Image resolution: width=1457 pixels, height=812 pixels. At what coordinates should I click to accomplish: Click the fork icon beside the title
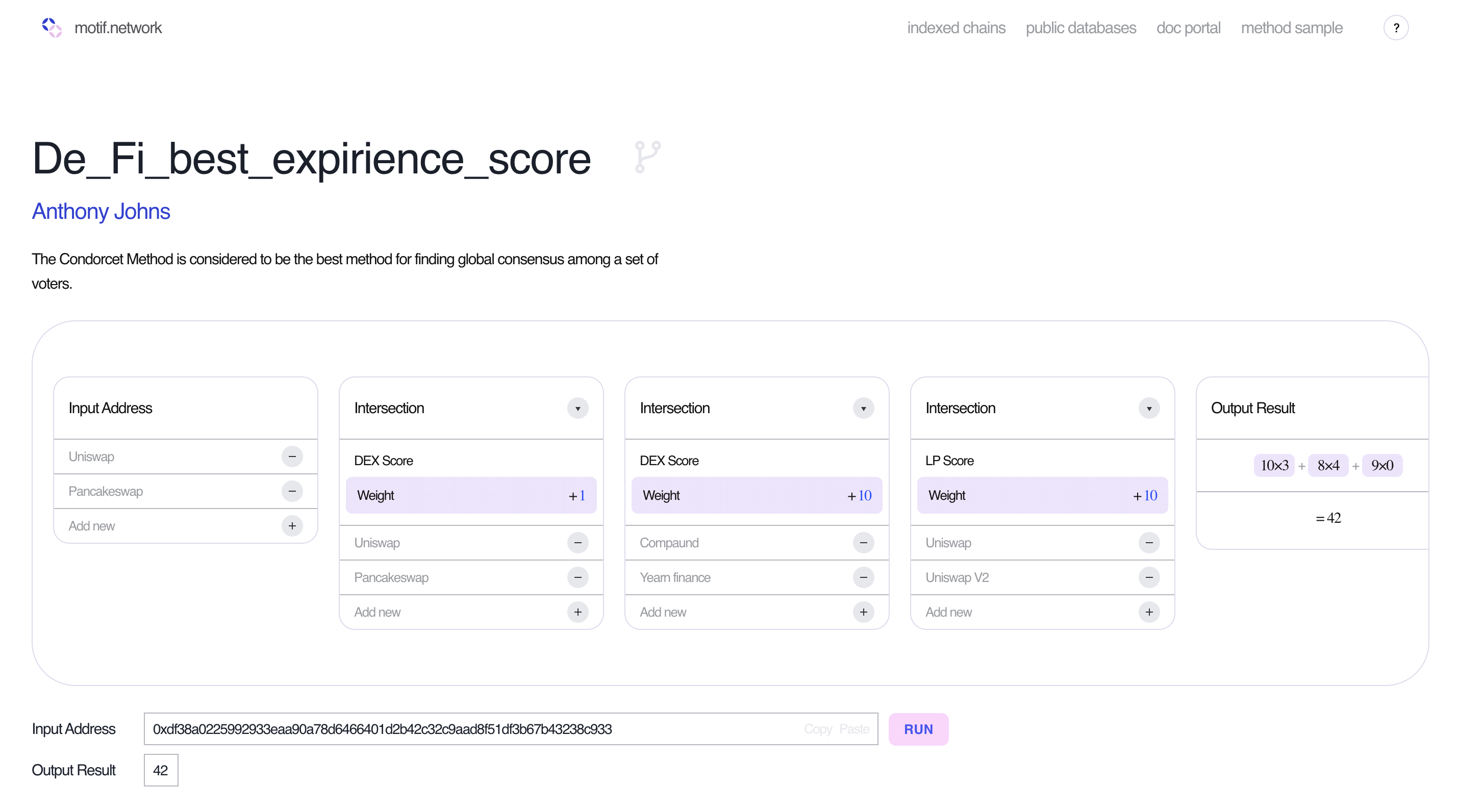tap(647, 157)
